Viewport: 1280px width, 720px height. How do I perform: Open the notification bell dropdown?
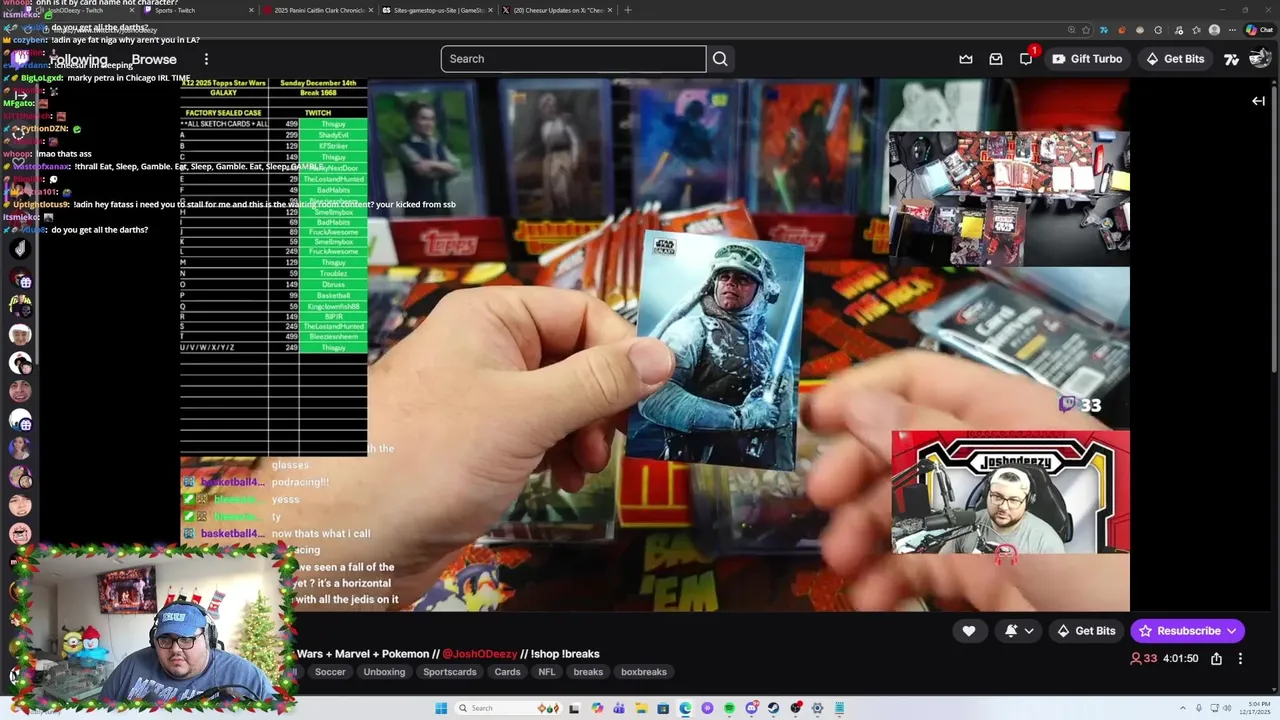click(x=1019, y=631)
